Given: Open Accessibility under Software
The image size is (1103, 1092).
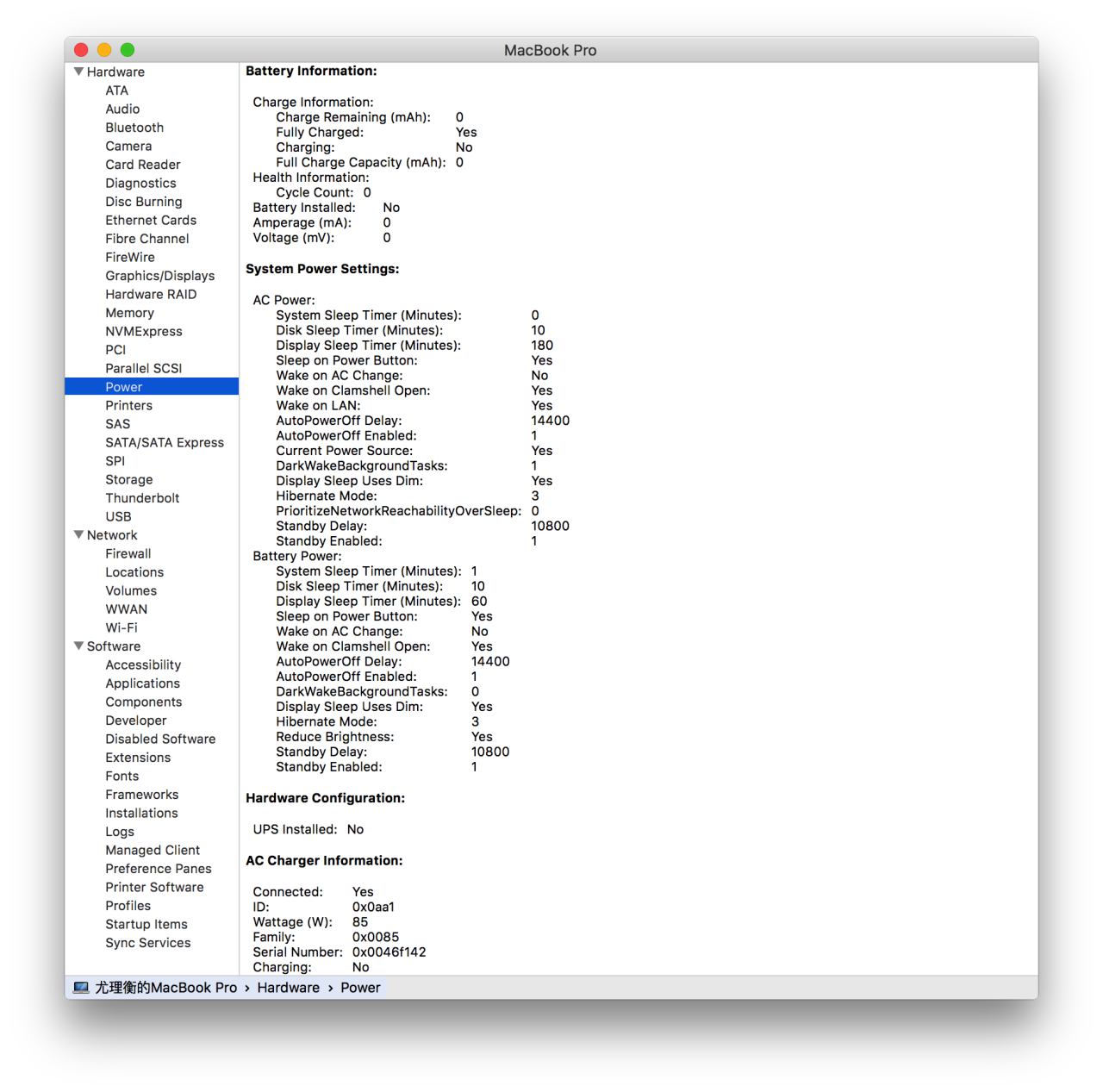Looking at the screenshot, I should [143, 665].
